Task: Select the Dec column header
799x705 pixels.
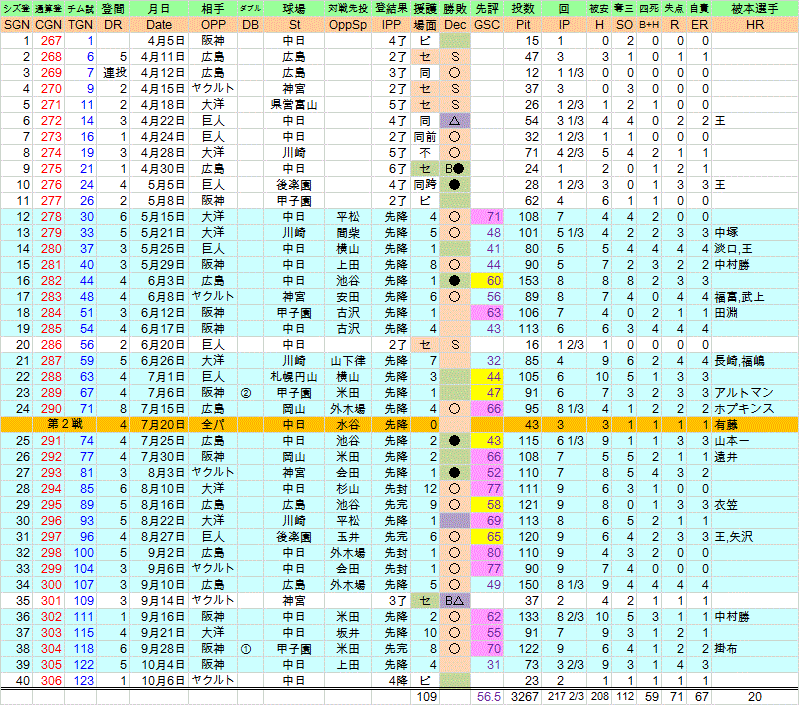Action: (x=455, y=25)
